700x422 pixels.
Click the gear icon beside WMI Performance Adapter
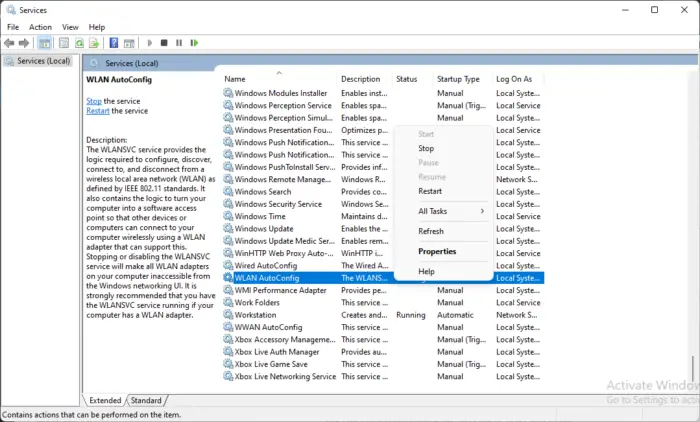click(228, 290)
